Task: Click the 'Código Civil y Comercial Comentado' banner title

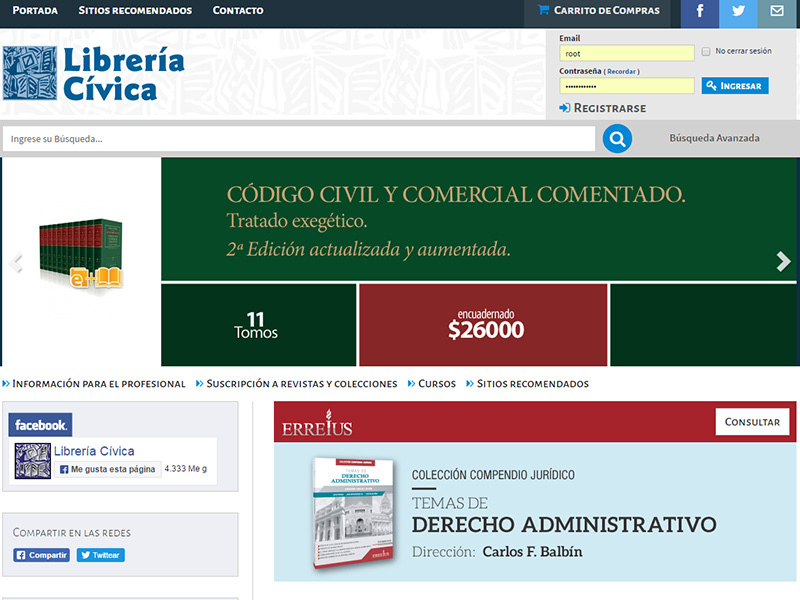Action: pyautogui.click(x=456, y=194)
